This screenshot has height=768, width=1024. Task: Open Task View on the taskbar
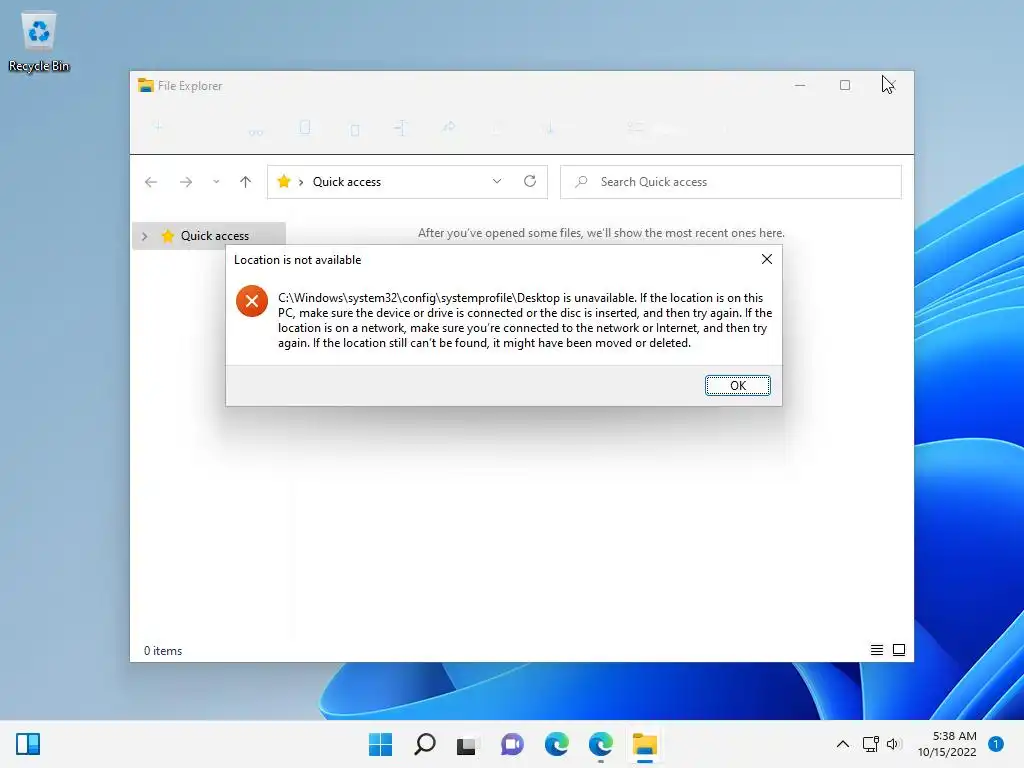coord(466,745)
